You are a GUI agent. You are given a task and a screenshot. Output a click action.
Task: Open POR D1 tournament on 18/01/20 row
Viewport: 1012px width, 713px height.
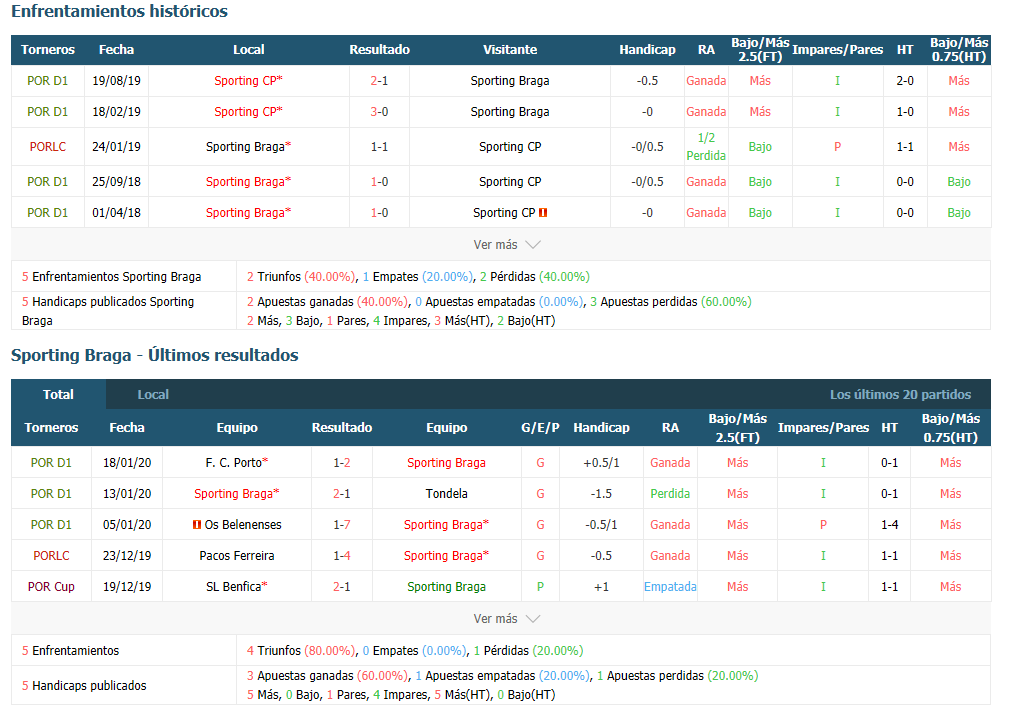[51, 463]
